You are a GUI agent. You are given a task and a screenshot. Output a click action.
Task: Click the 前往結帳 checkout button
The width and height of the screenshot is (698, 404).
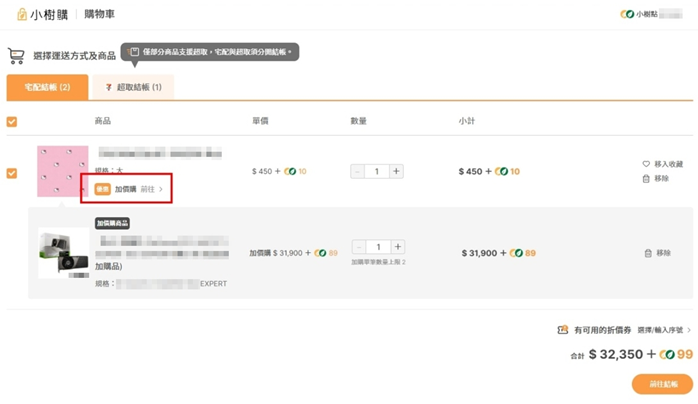[662, 384]
